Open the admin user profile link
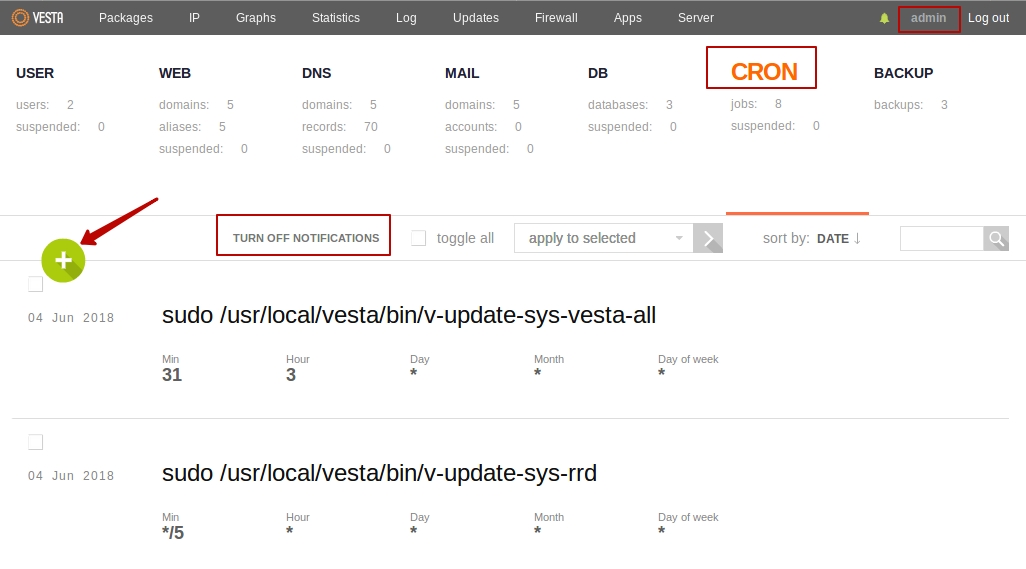Viewport: 1026px width, 569px height. pyautogui.click(x=928, y=18)
